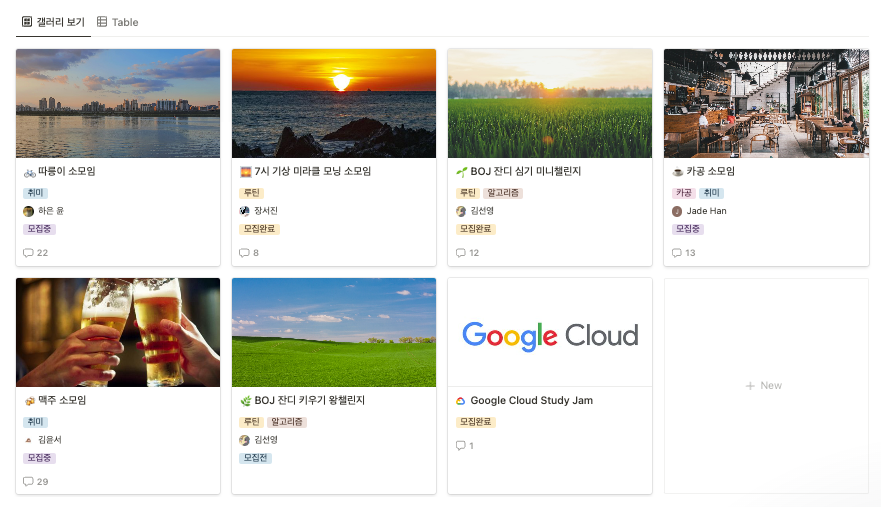Click the bicycle icon of 따릉이 소모임

click(29, 172)
